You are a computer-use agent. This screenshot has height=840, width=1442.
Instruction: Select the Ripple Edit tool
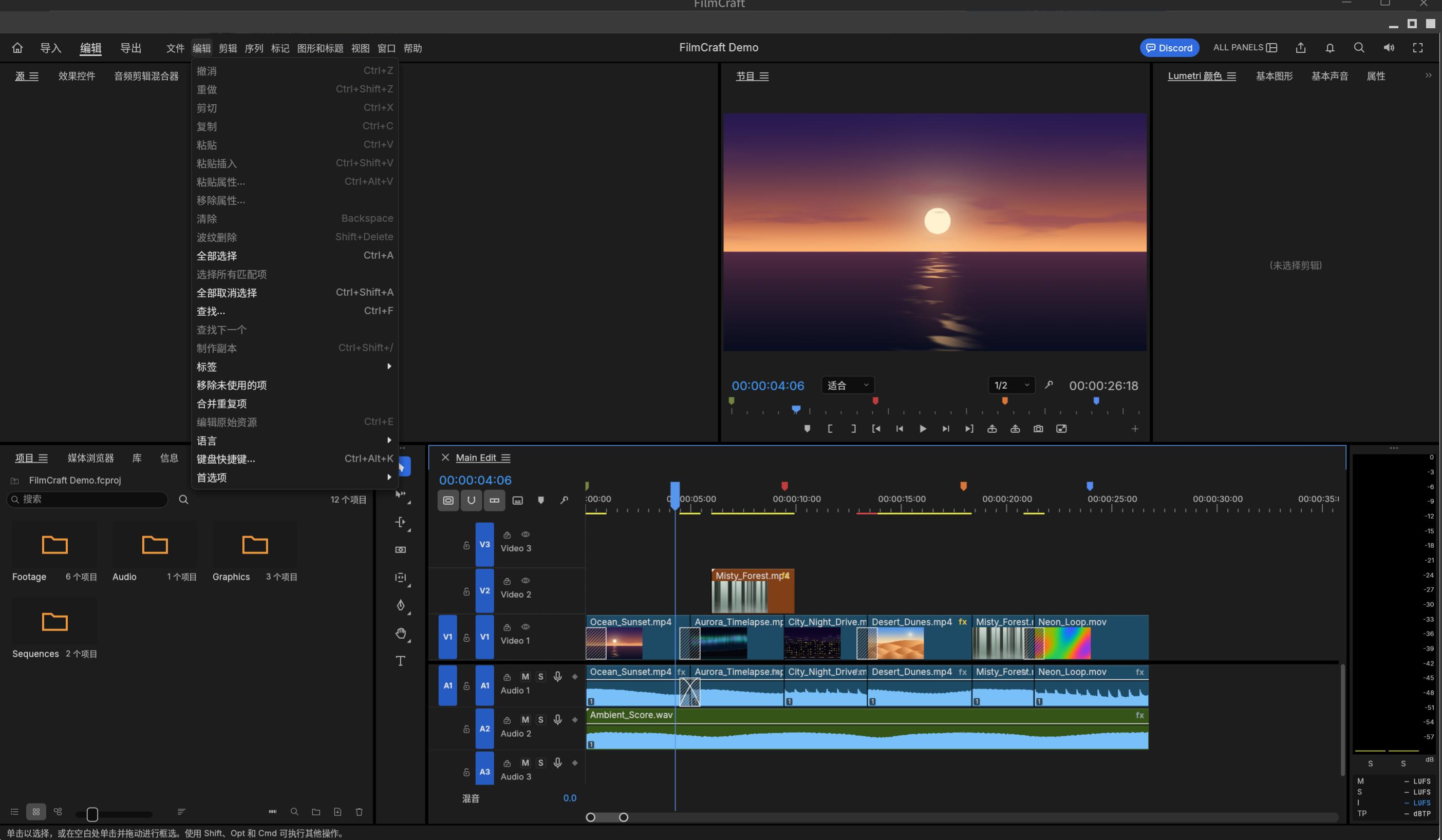(x=401, y=522)
